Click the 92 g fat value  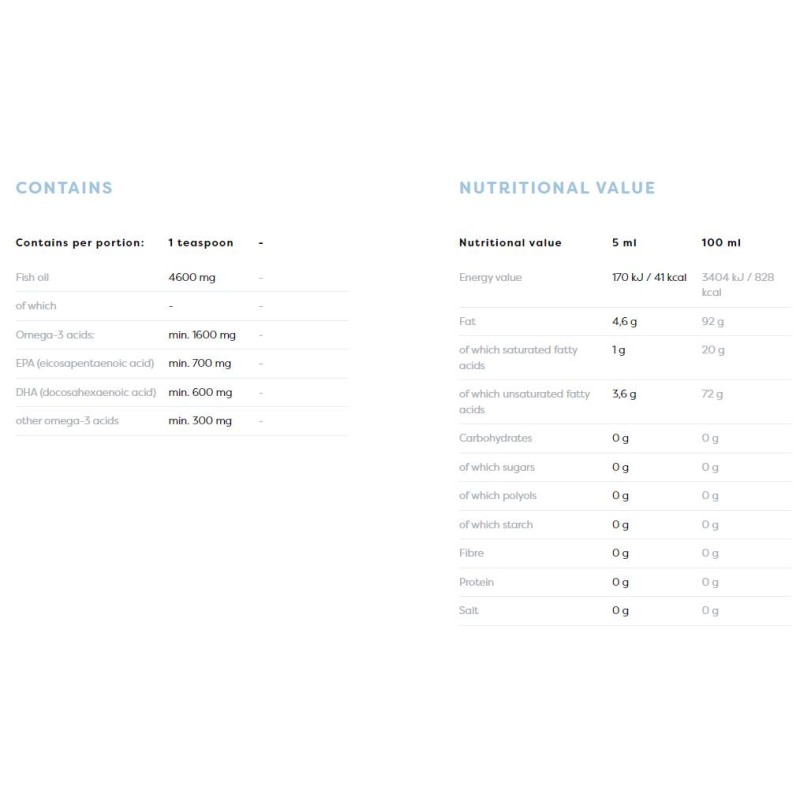click(713, 322)
